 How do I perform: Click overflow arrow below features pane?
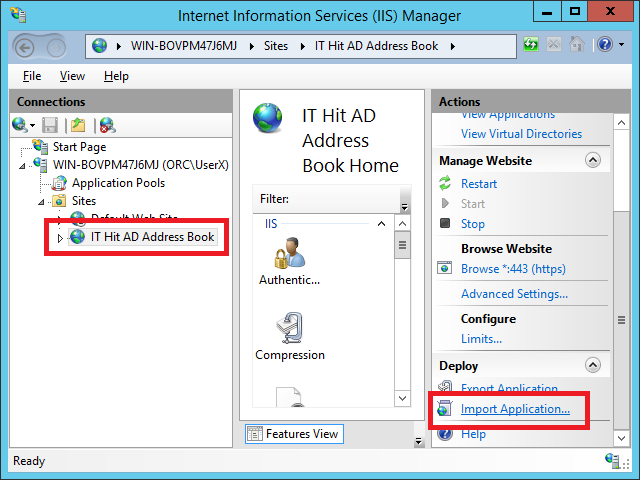[418, 441]
